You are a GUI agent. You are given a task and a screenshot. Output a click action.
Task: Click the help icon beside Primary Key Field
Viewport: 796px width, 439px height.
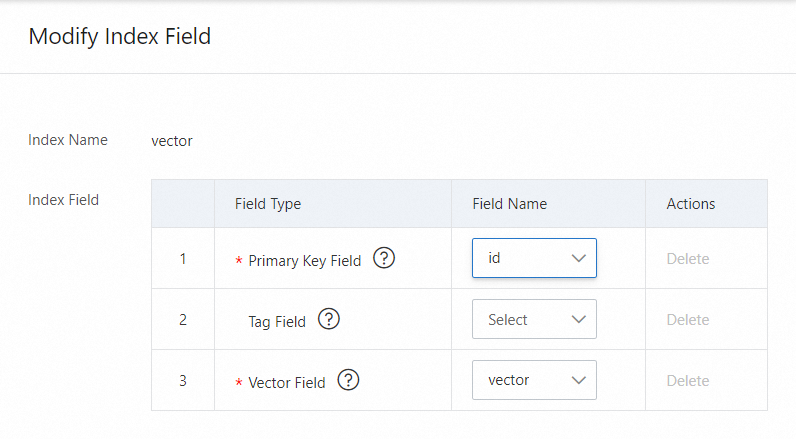click(x=384, y=258)
